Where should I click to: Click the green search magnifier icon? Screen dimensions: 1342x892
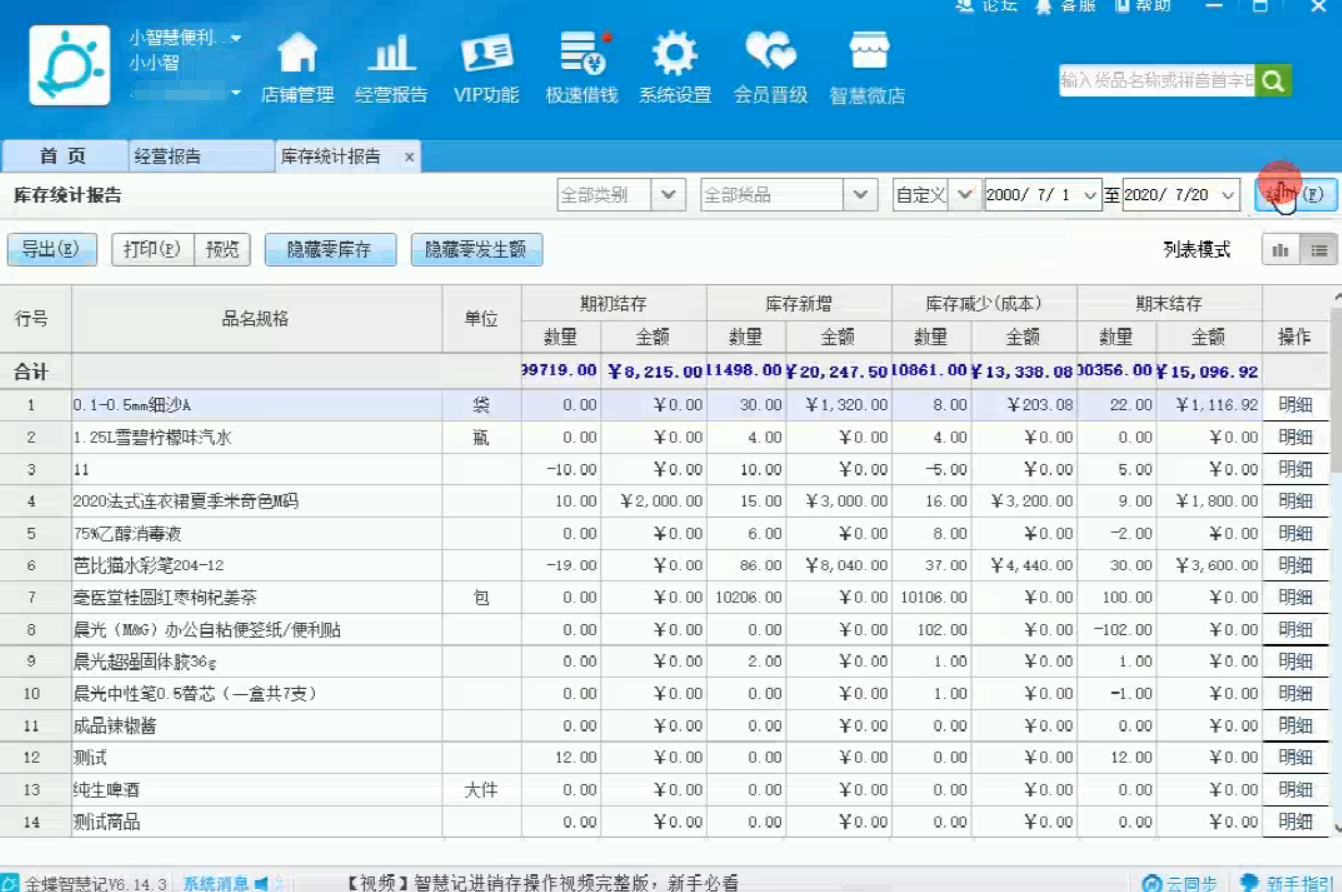pos(1273,81)
